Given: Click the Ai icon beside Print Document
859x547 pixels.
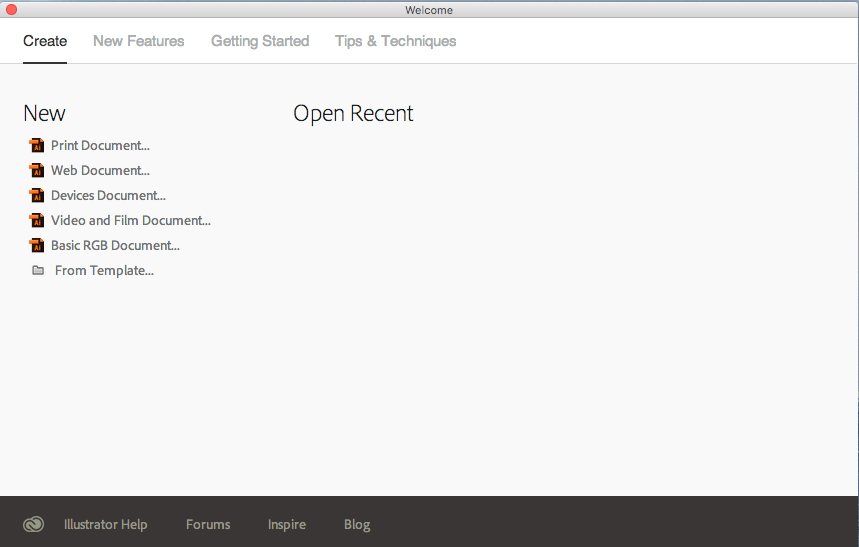Looking at the screenshot, I should [x=37, y=145].
